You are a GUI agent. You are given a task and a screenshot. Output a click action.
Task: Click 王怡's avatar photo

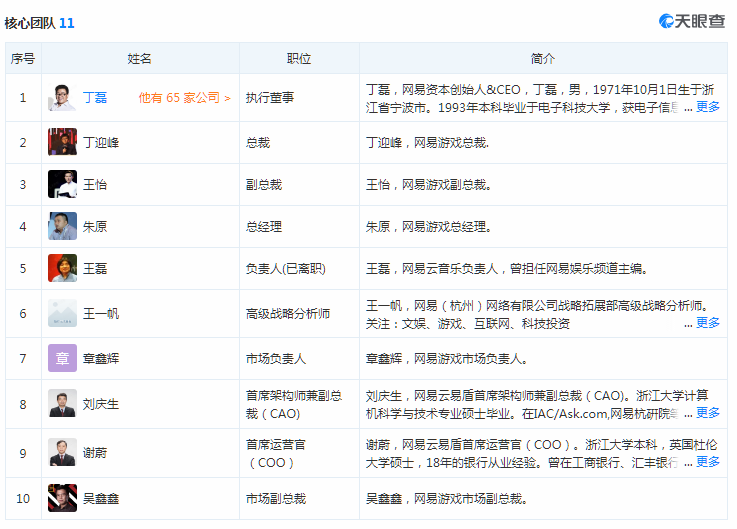62,184
